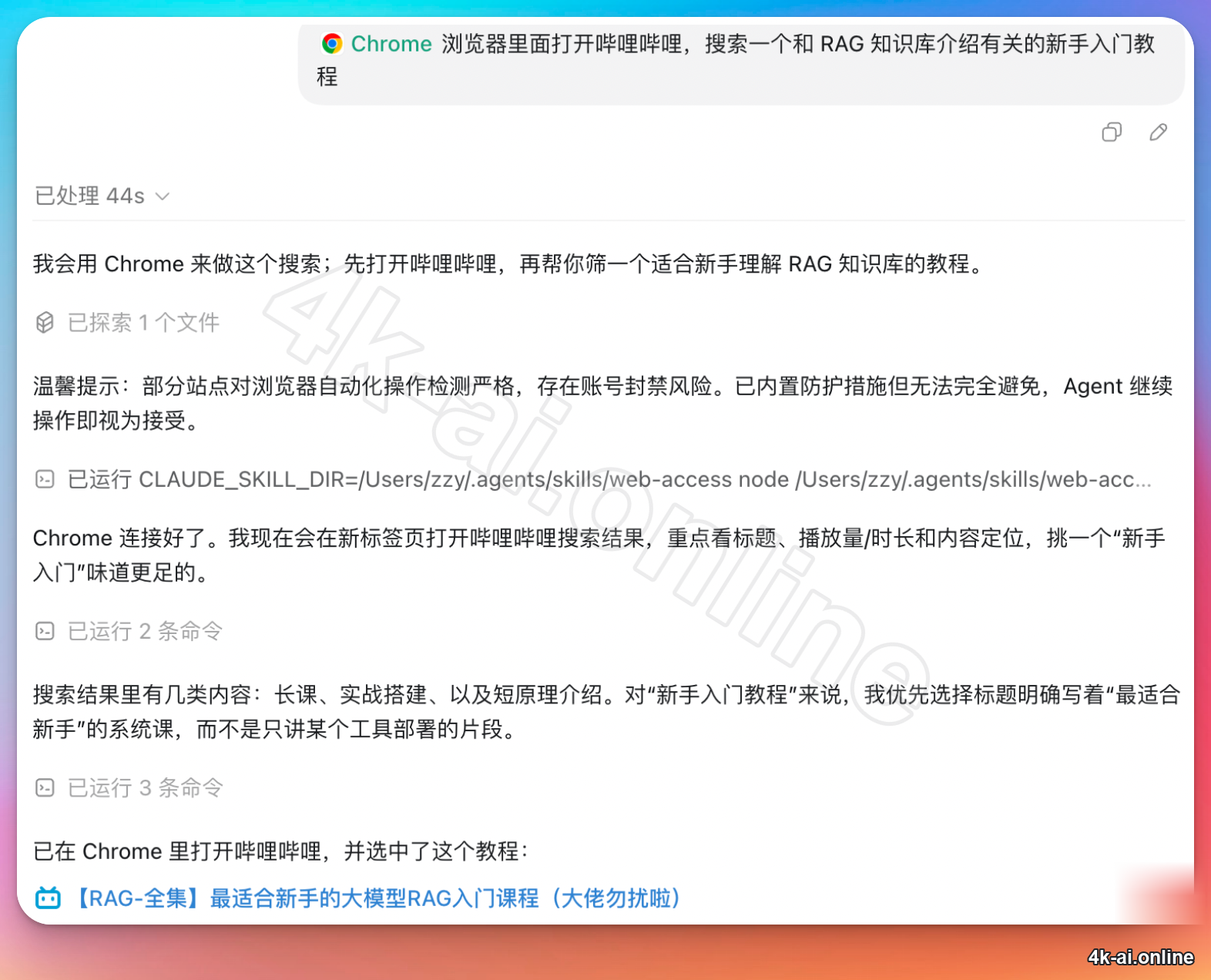Screen dimensions: 1211x980
Task: Open the '【RAG-全集】最适合新手的大模型RAG入门课程' link
Action: 376,898
